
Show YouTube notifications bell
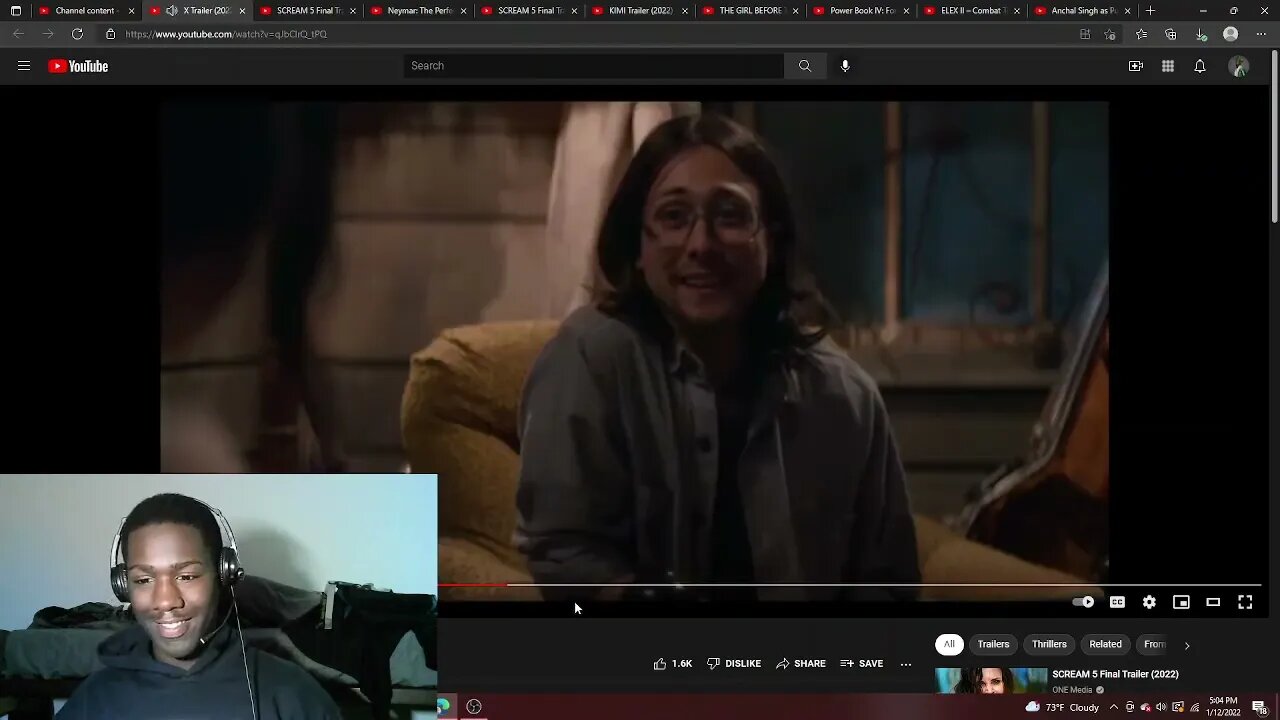click(1200, 66)
